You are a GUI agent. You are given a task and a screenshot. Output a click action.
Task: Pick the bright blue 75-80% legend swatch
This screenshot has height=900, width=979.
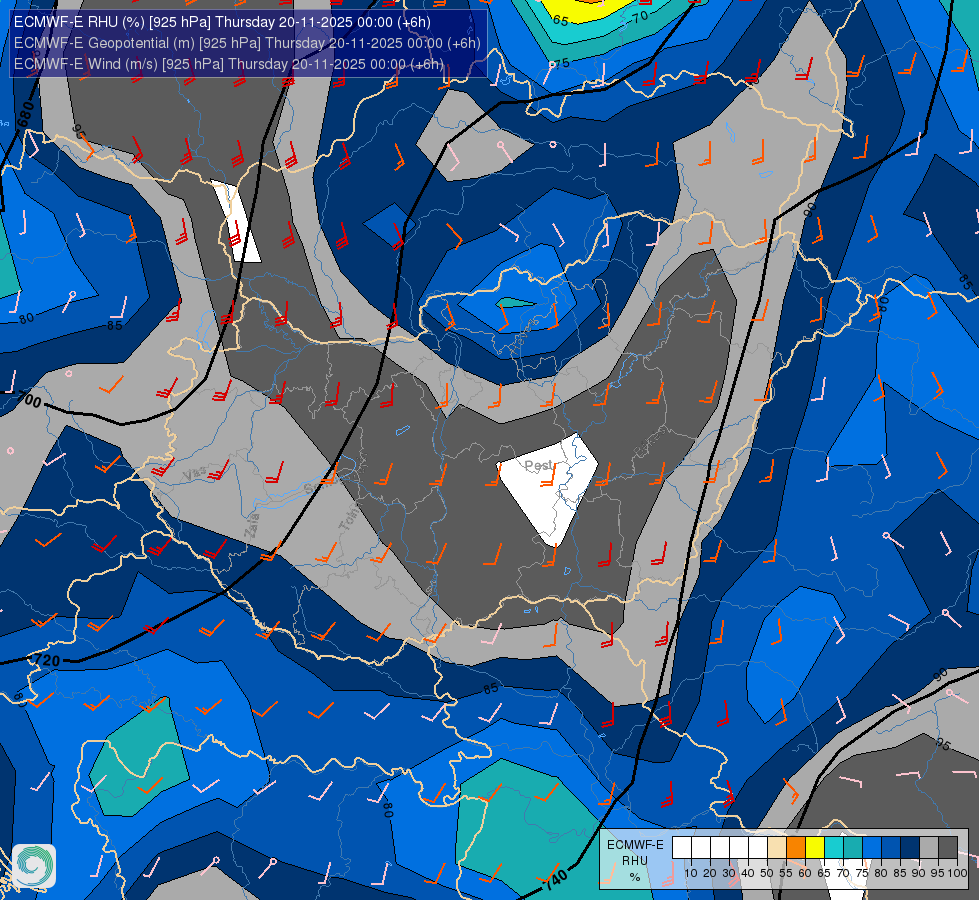(x=872, y=848)
